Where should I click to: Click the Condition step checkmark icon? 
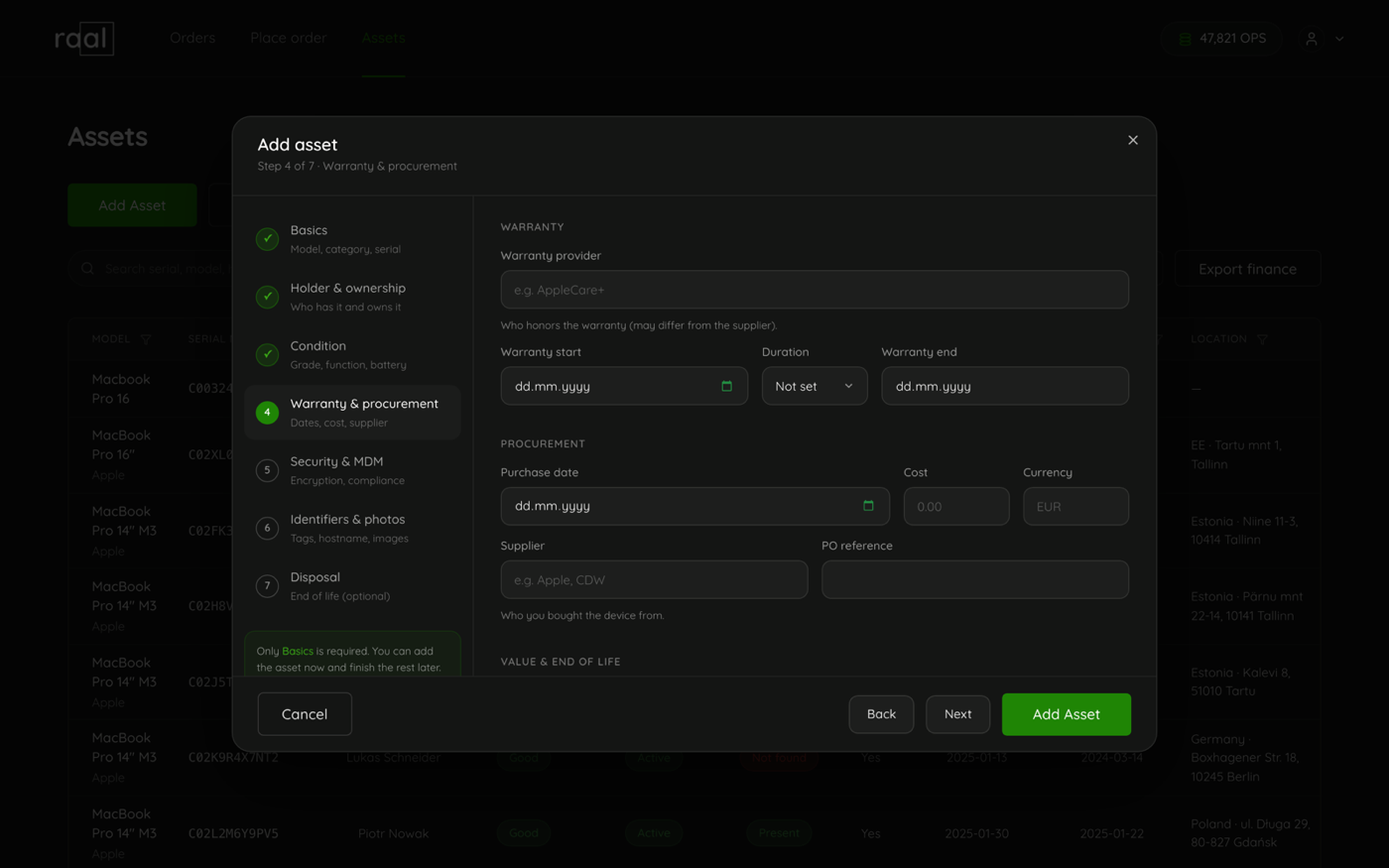pos(267,354)
